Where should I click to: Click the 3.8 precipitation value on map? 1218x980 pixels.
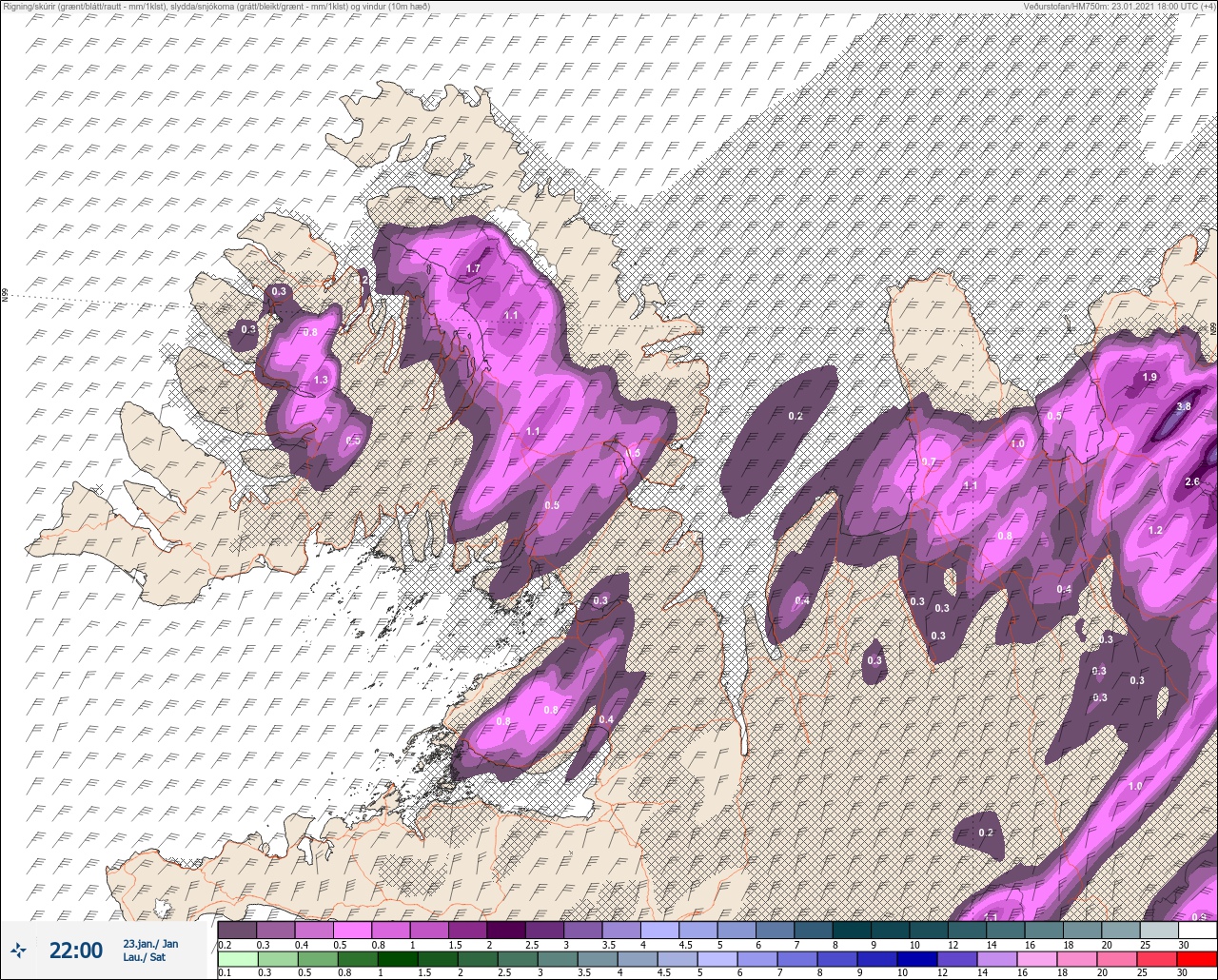1184,406
